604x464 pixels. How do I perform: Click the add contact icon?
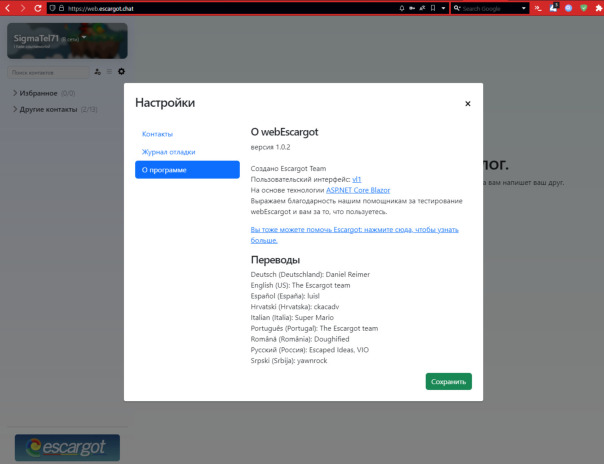click(97, 72)
